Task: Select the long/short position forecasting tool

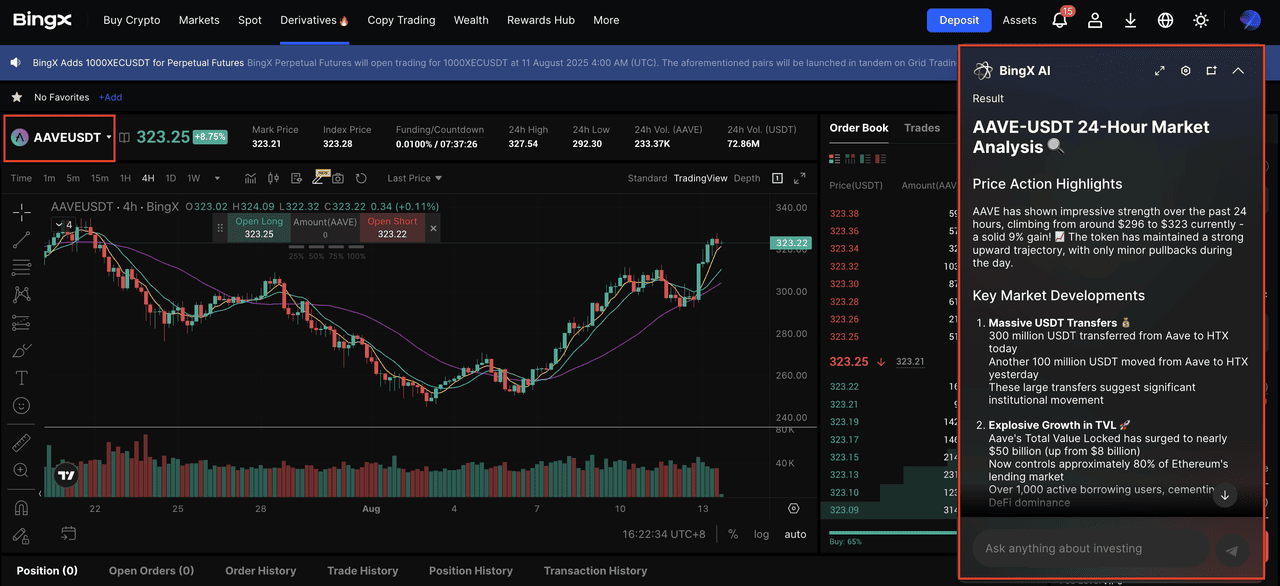Action: (x=21, y=323)
